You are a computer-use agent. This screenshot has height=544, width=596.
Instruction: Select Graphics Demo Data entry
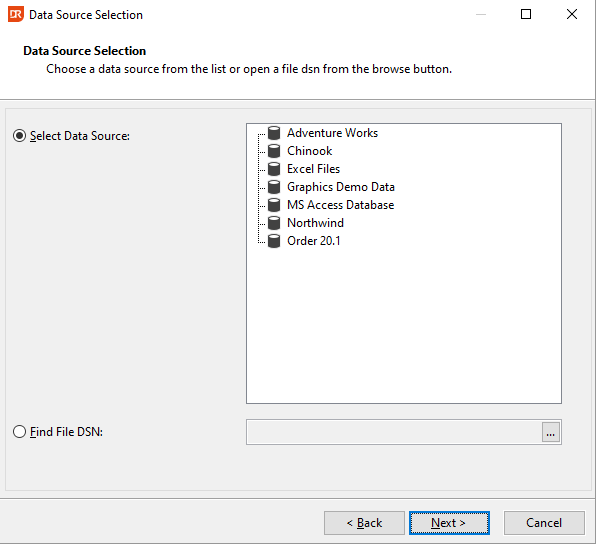point(341,187)
